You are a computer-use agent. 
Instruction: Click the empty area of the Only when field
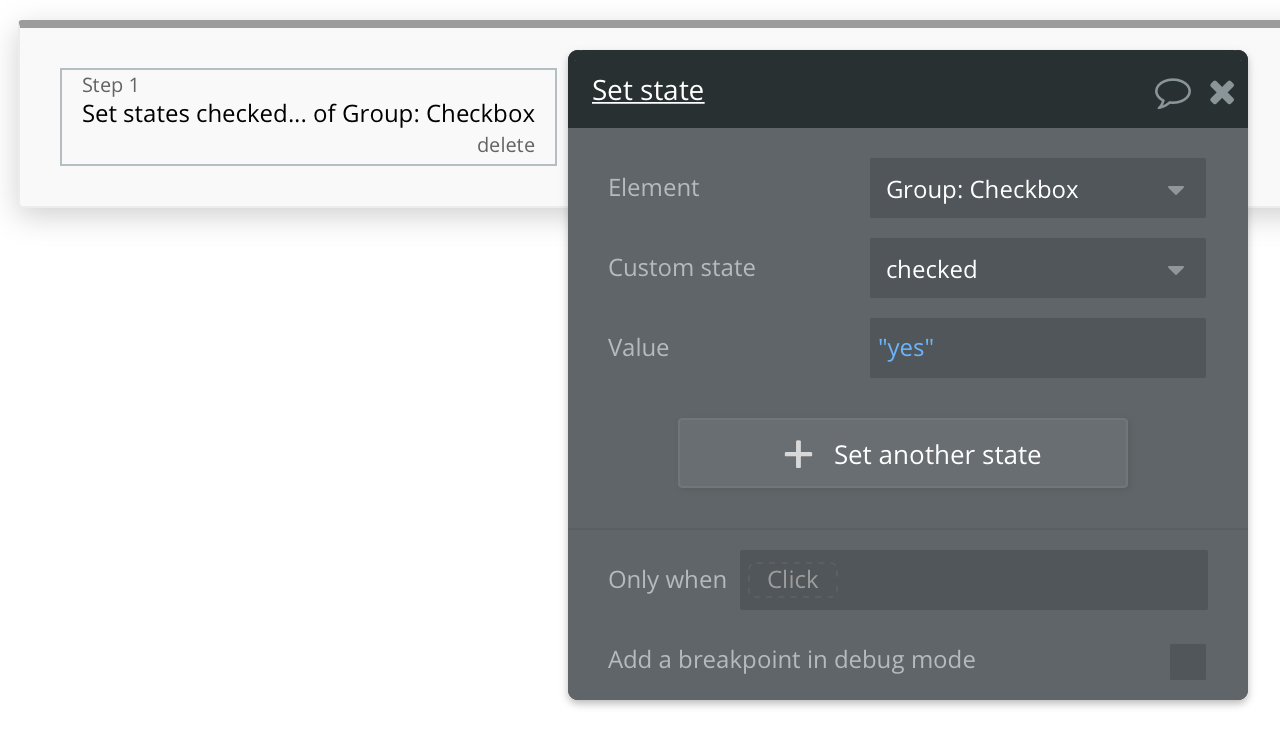click(x=1020, y=580)
